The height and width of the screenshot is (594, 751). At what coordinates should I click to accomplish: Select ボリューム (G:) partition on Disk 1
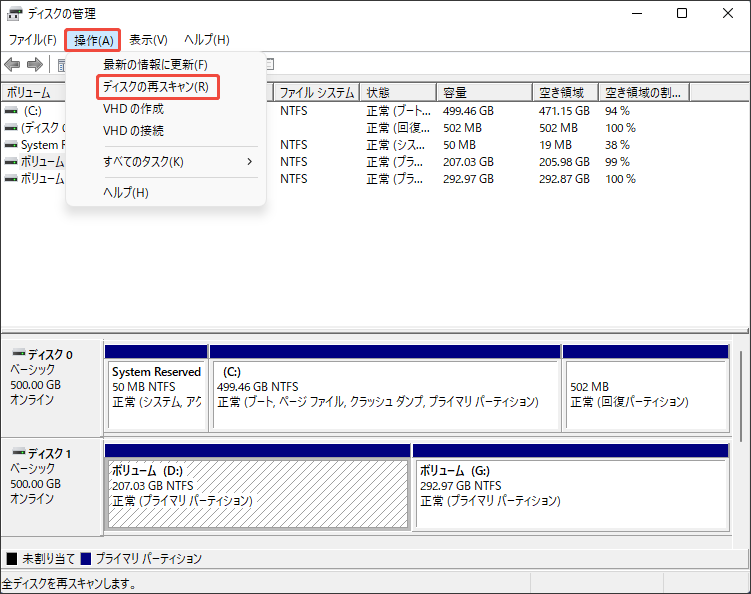(x=571, y=493)
